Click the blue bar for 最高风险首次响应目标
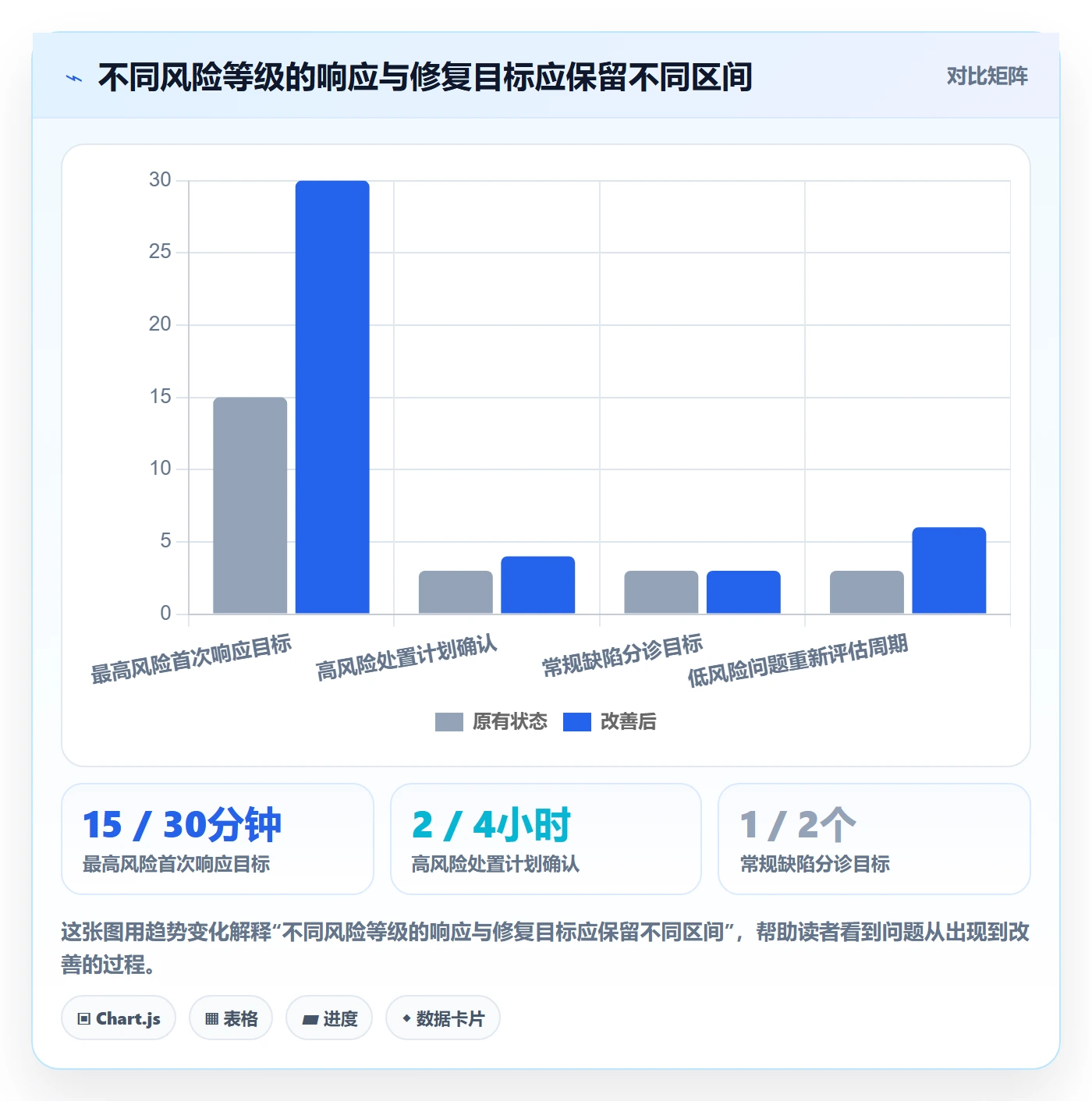The height and width of the screenshot is (1101, 1092). pos(332,397)
